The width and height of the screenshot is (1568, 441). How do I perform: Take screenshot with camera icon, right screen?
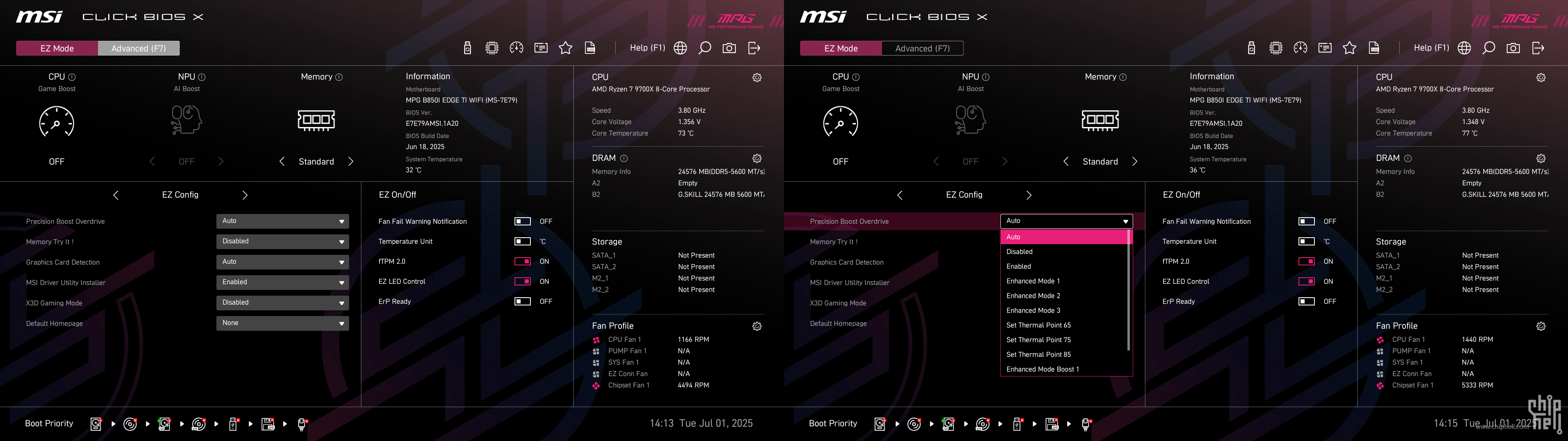click(1513, 48)
